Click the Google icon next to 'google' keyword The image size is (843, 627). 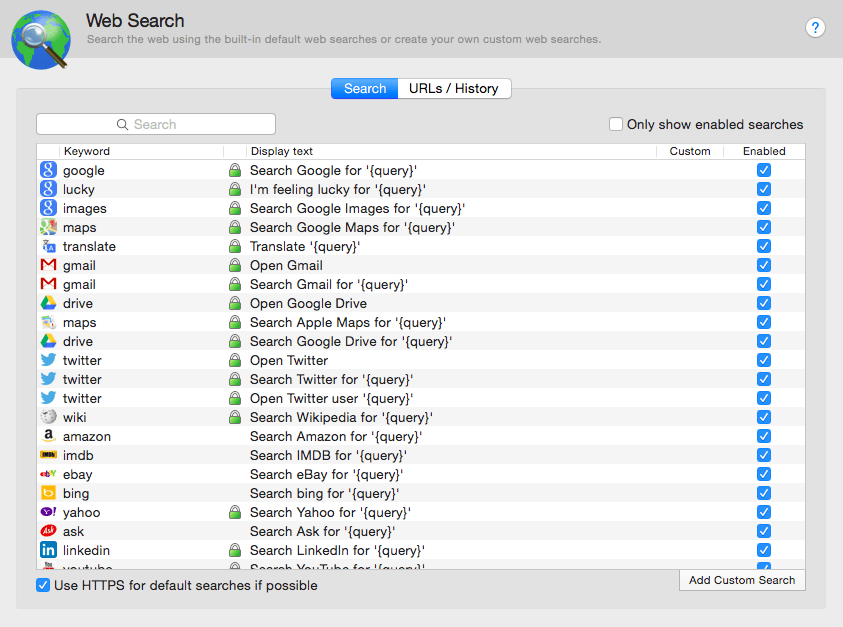coord(48,170)
